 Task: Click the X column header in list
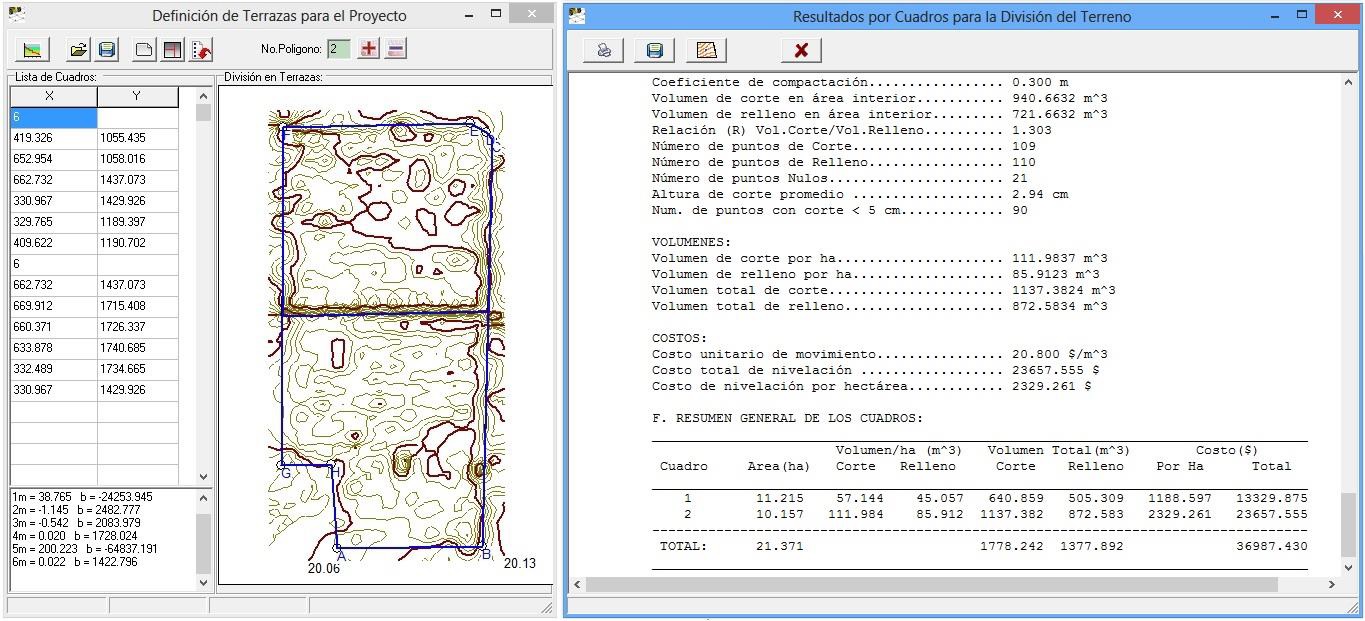(53, 96)
